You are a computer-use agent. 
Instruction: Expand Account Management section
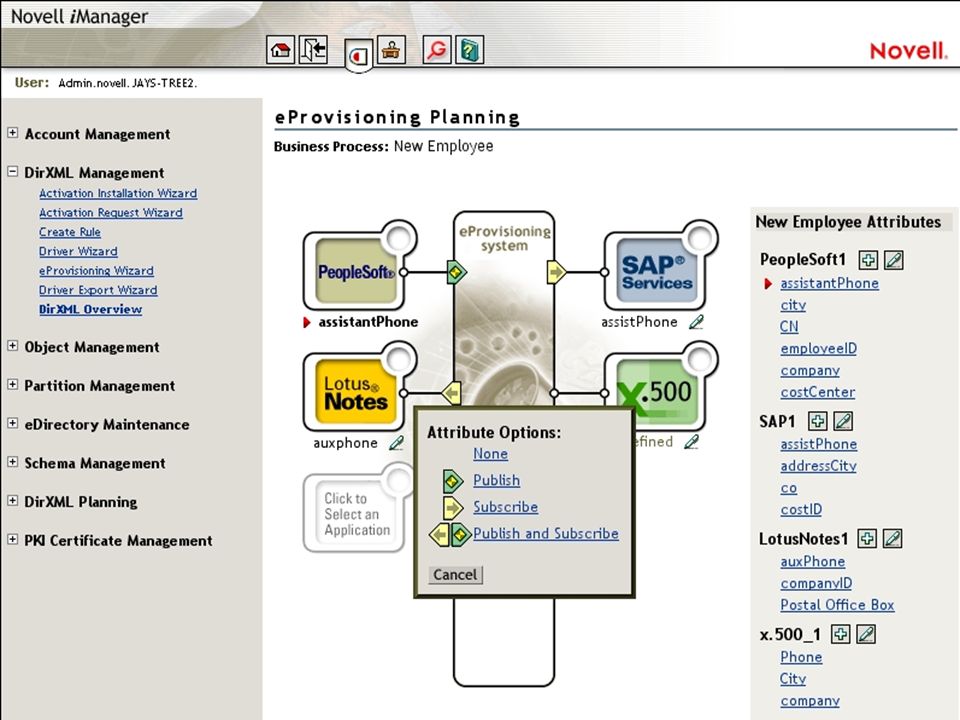click(x=13, y=133)
